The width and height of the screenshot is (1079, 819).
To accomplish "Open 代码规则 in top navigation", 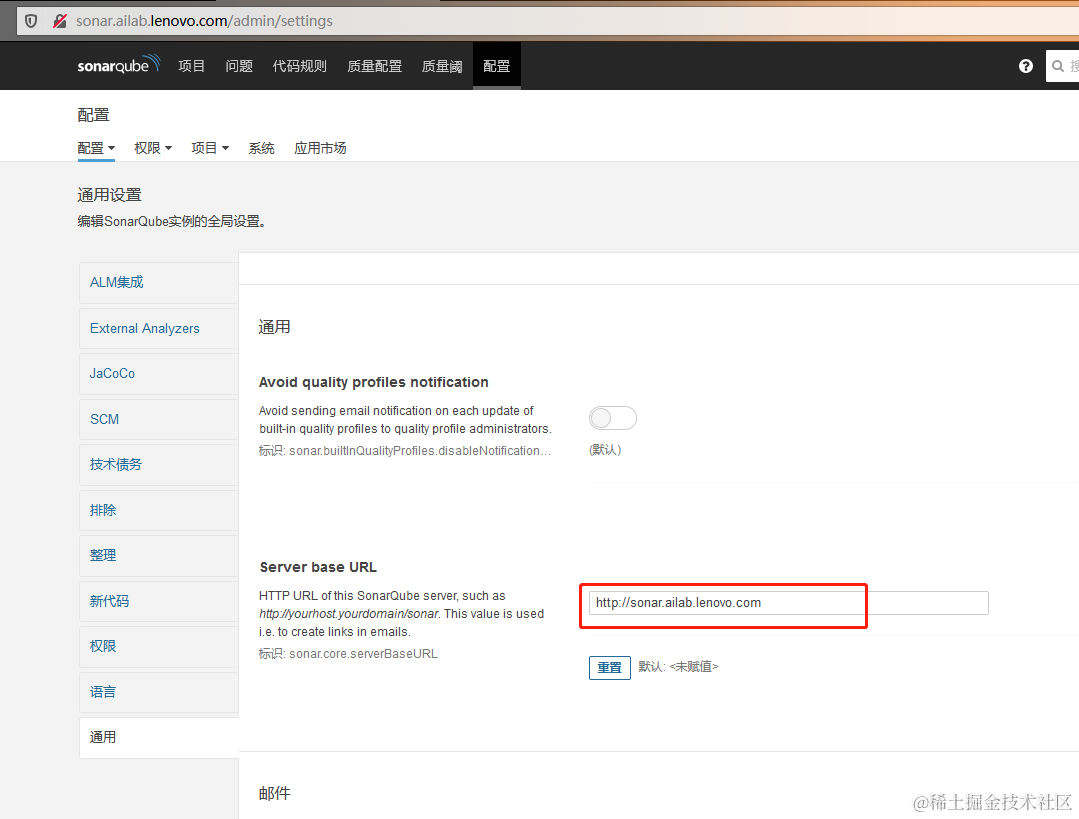I will click(x=299, y=66).
